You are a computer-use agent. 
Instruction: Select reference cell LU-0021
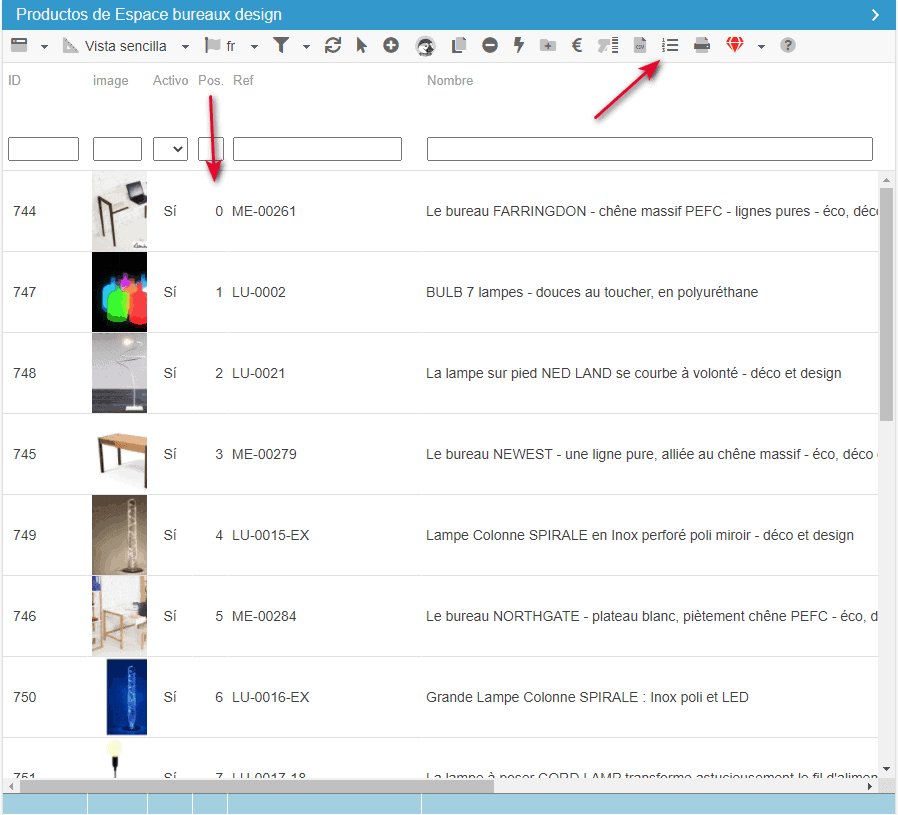[258, 373]
